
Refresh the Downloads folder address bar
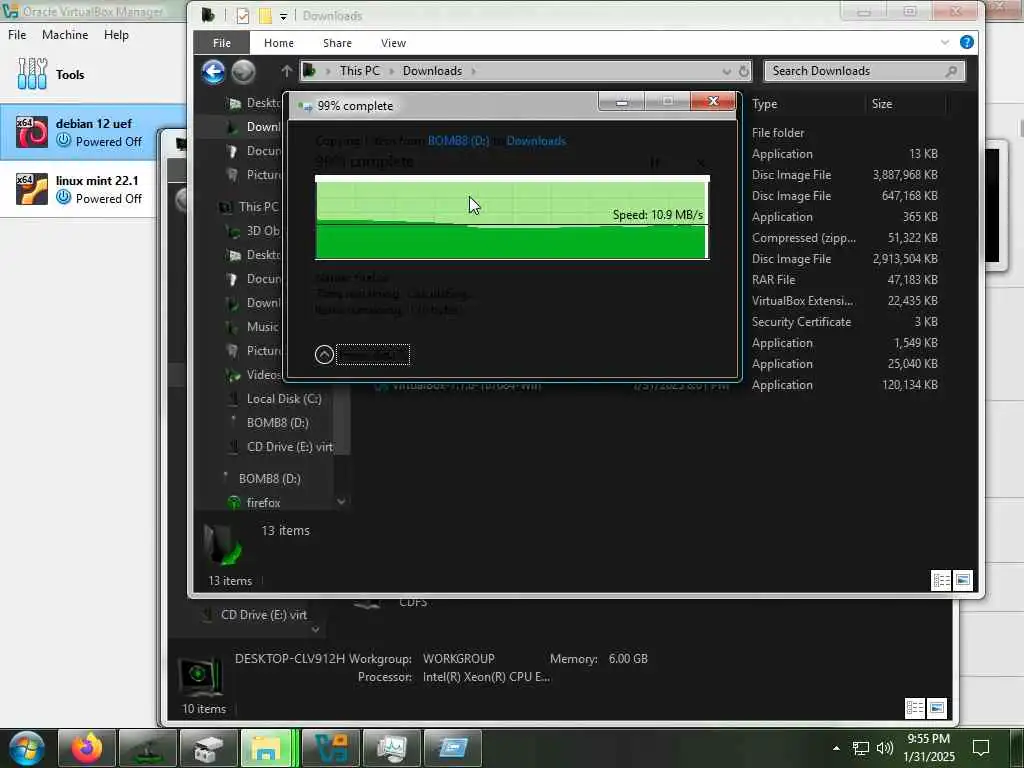pos(744,71)
